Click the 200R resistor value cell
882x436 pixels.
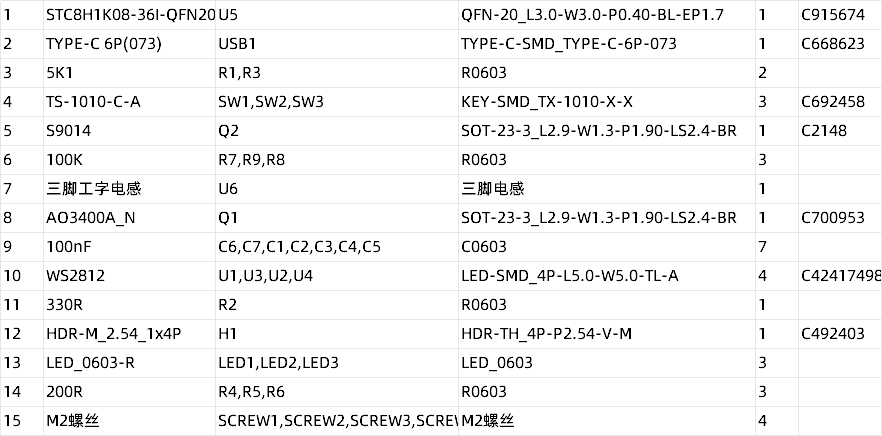coord(129,392)
